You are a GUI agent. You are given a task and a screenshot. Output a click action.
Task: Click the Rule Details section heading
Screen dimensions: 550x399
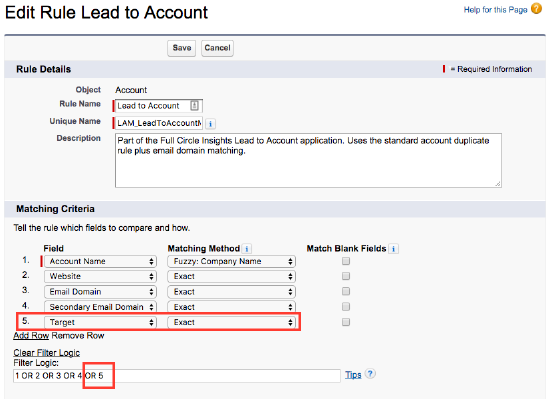pos(43,69)
